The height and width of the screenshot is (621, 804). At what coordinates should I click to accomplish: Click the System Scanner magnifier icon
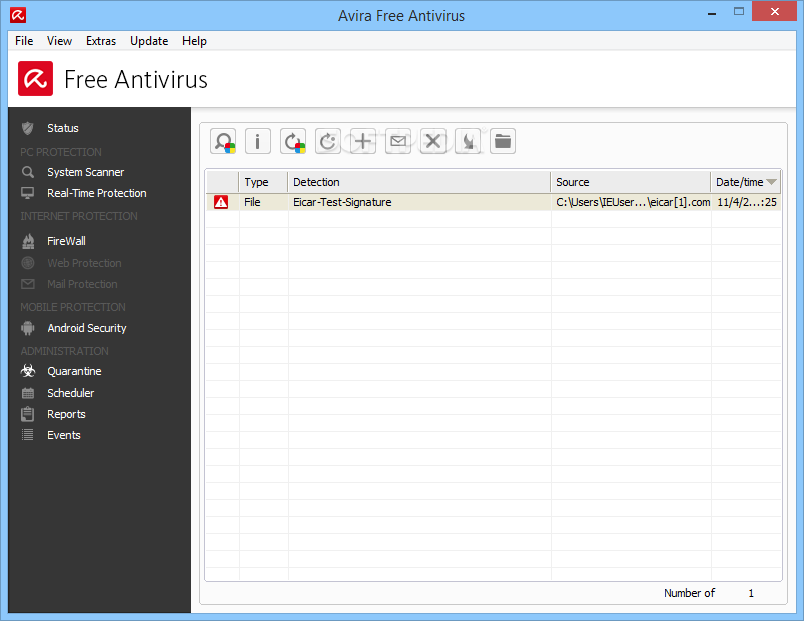(x=28, y=172)
